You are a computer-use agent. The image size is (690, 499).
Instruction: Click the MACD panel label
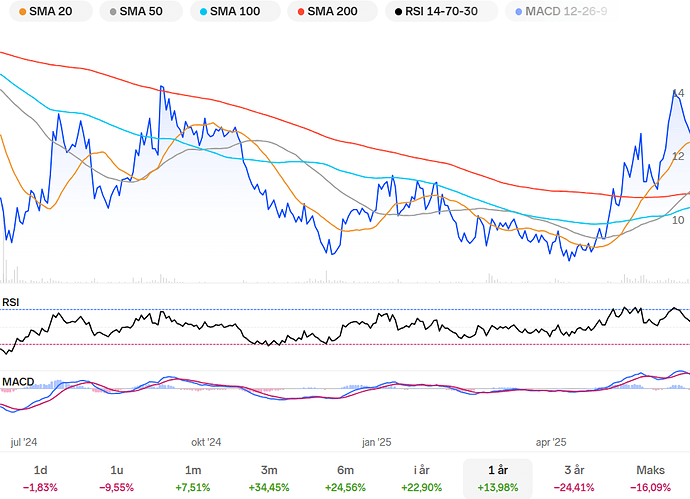(18, 381)
